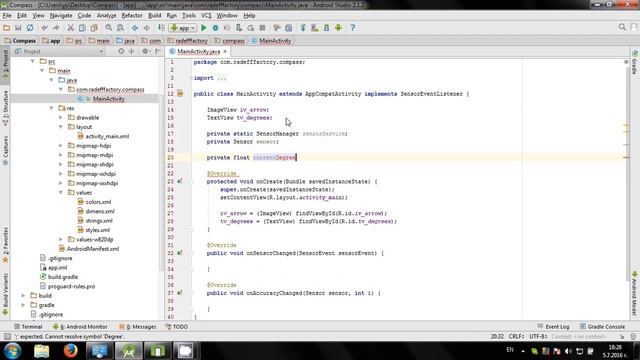Click the Synchronize toolbar icon
The width and height of the screenshot is (640, 360).
pos(30,28)
